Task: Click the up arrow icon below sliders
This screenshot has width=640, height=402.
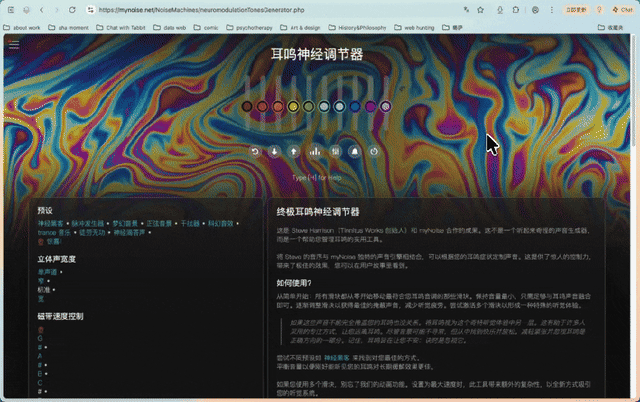Action: pyautogui.click(x=293, y=152)
